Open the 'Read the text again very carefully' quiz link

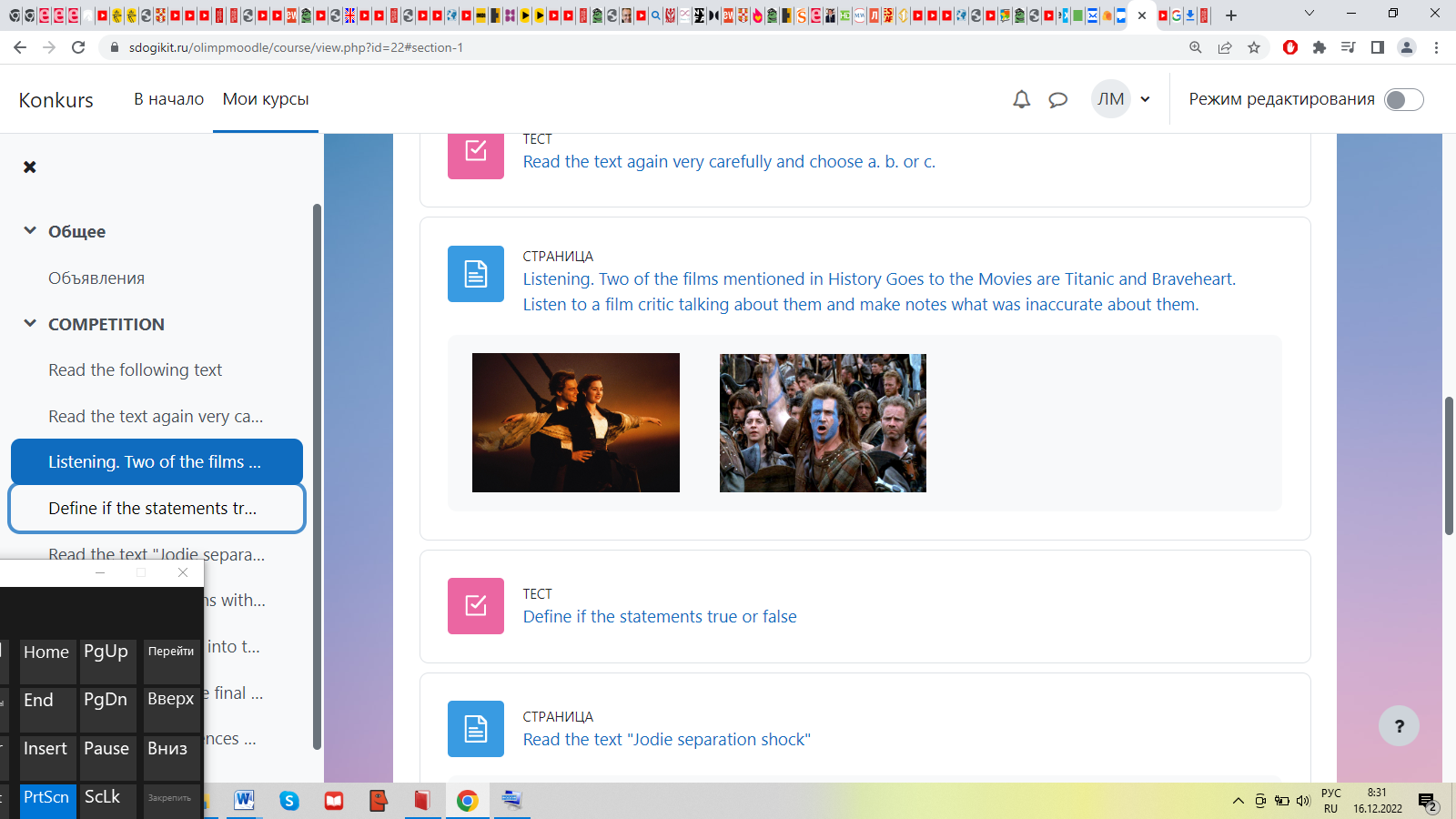[x=729, y=162]
